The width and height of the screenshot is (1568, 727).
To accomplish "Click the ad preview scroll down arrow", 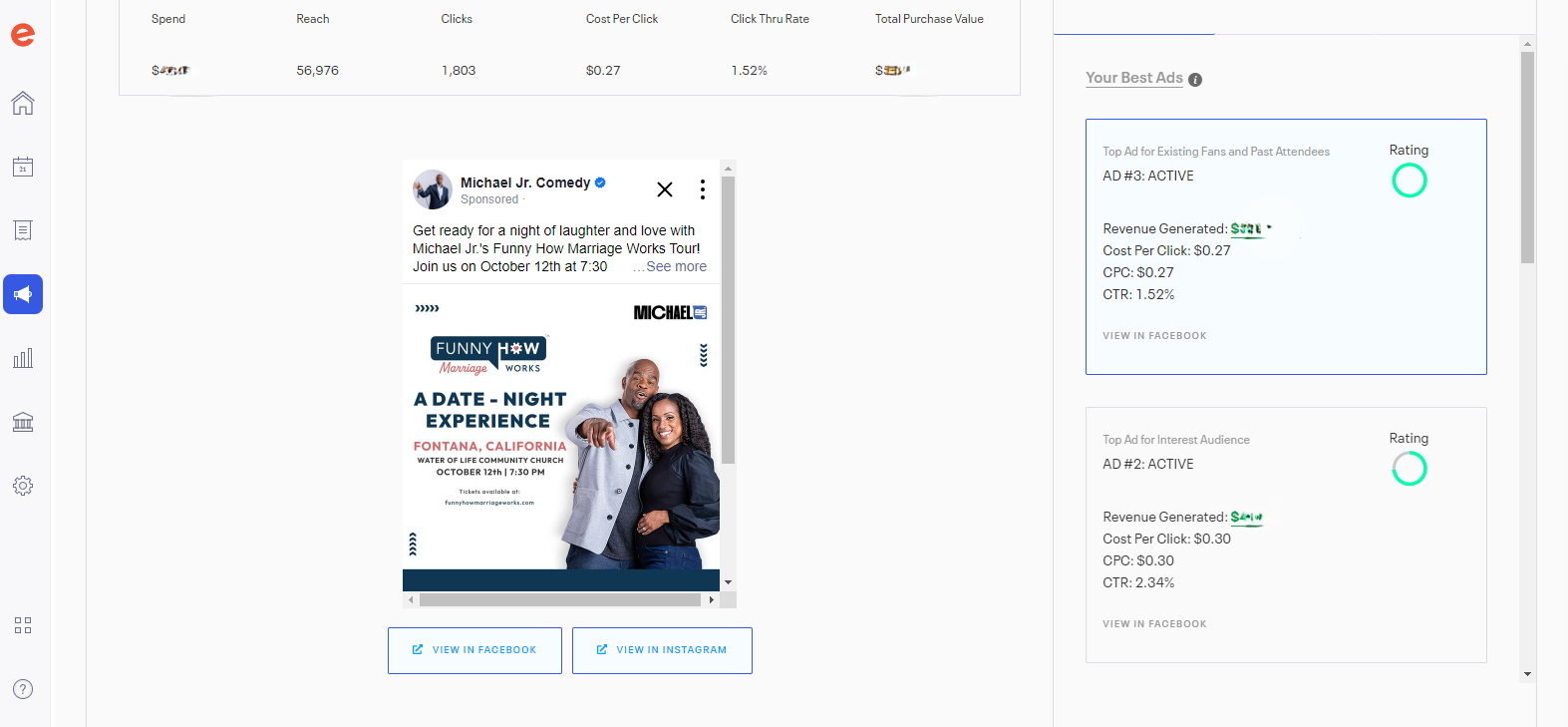I will point(729,582).
